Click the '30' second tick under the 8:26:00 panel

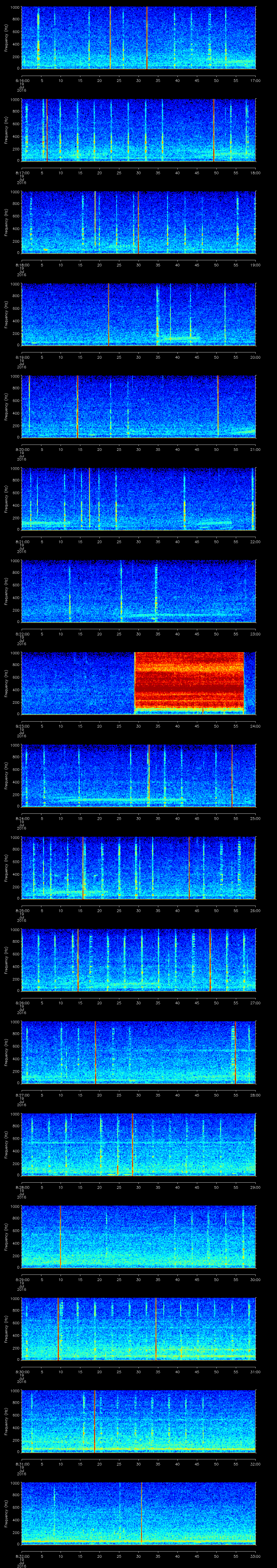coord(139,1003)
